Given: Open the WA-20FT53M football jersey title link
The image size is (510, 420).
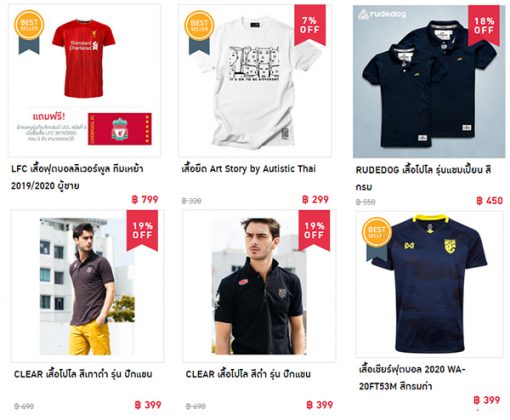Looking at the screenshot, I should 412,378.
